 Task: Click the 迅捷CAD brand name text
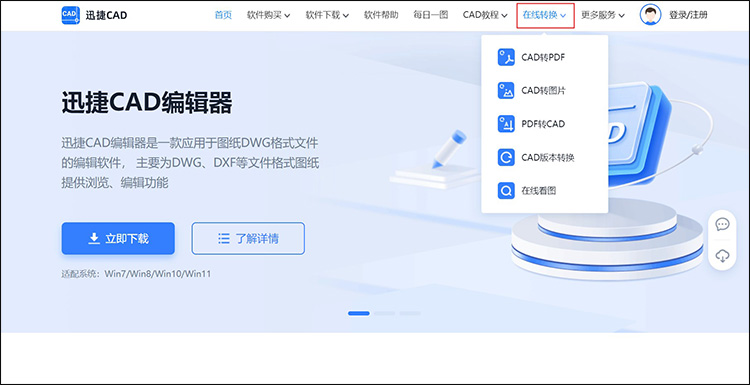coord(106,15)
